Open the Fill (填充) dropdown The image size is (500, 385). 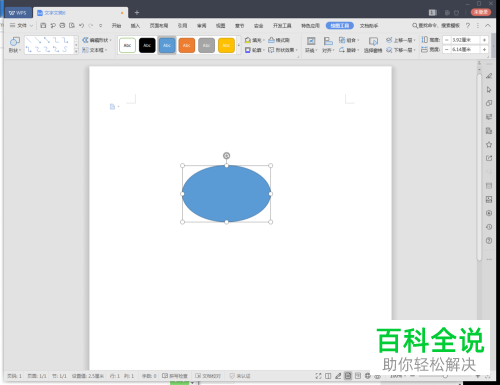255,40
